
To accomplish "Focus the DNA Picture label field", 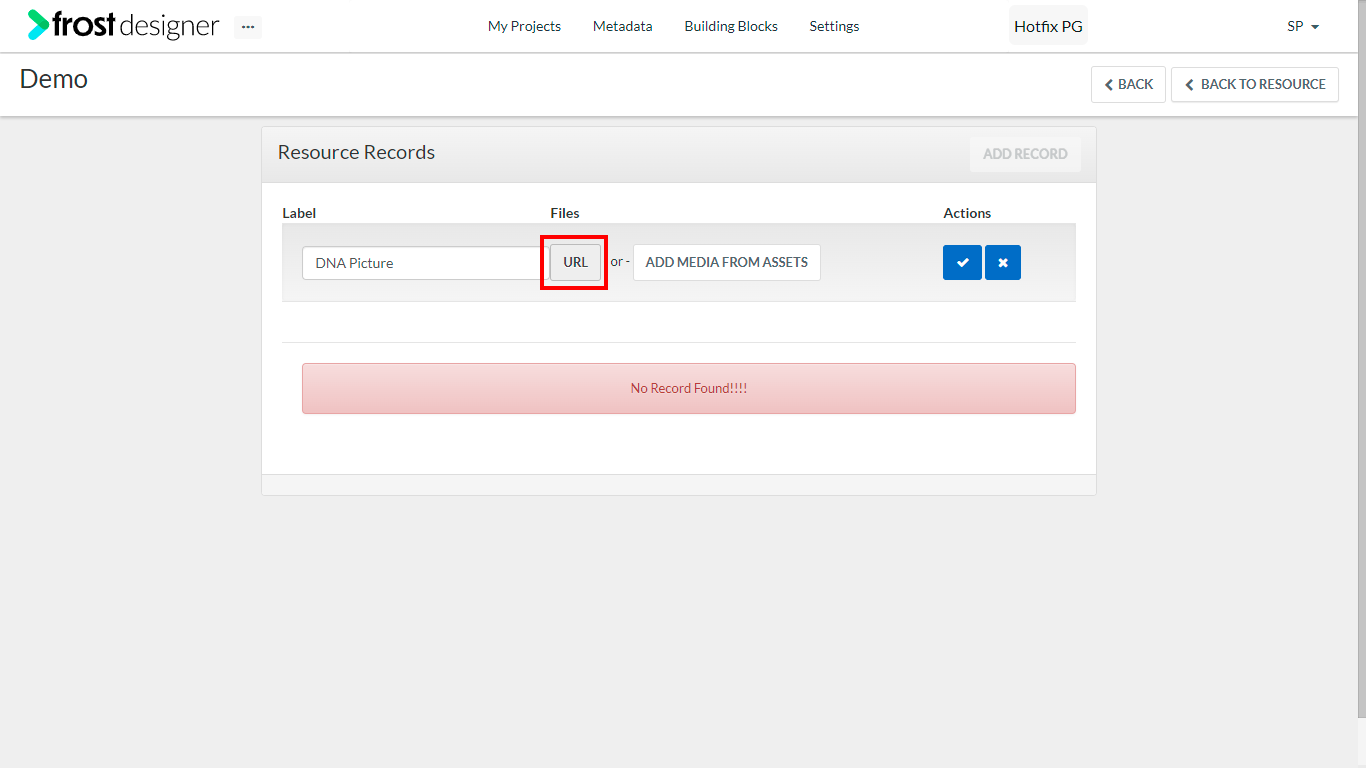I will click(424, 263).
